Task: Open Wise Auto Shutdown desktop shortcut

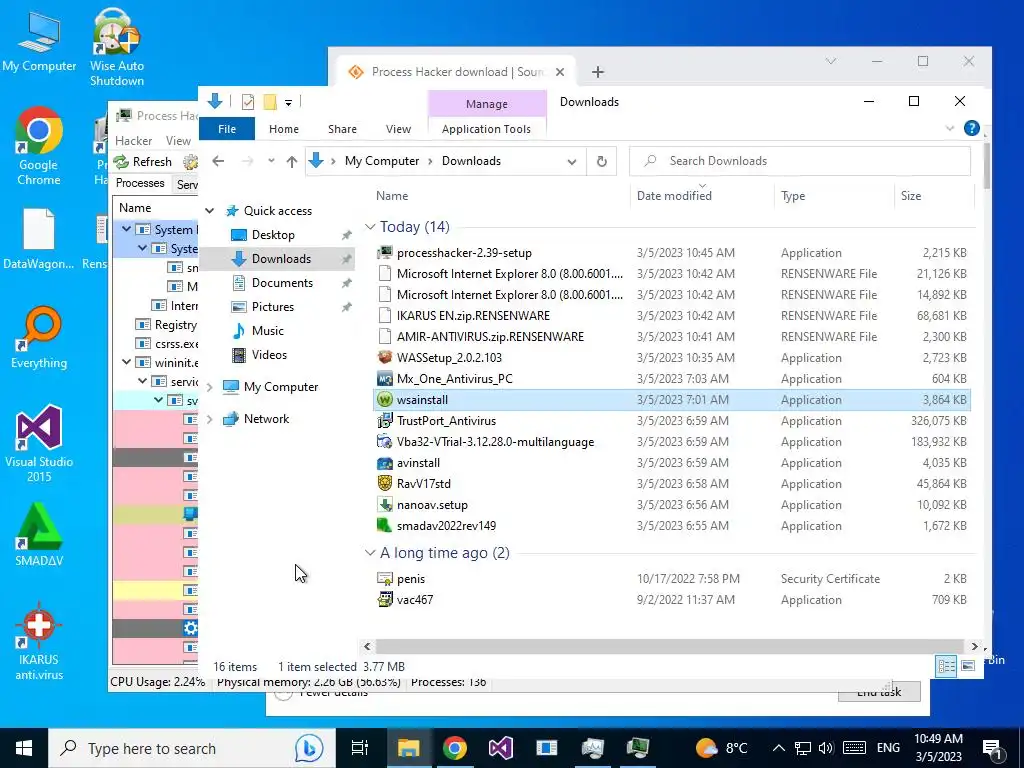Action: point(117,47)
